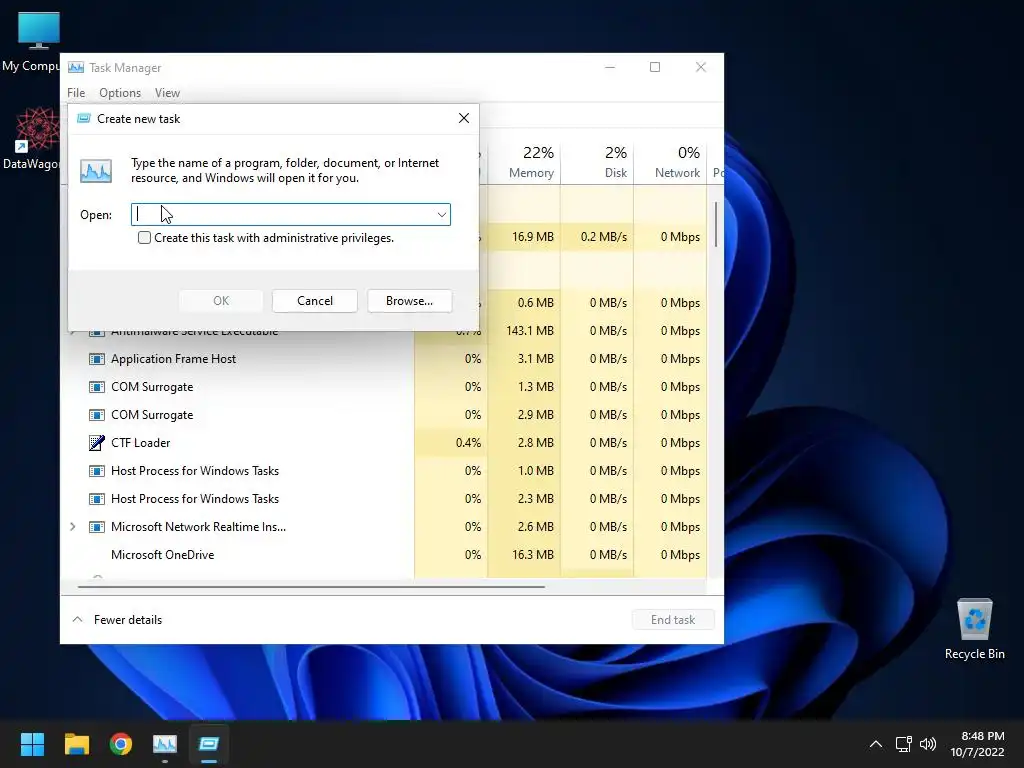Click the End task button
Viewport: 1024px width, 768px height.
click(673, 620)
